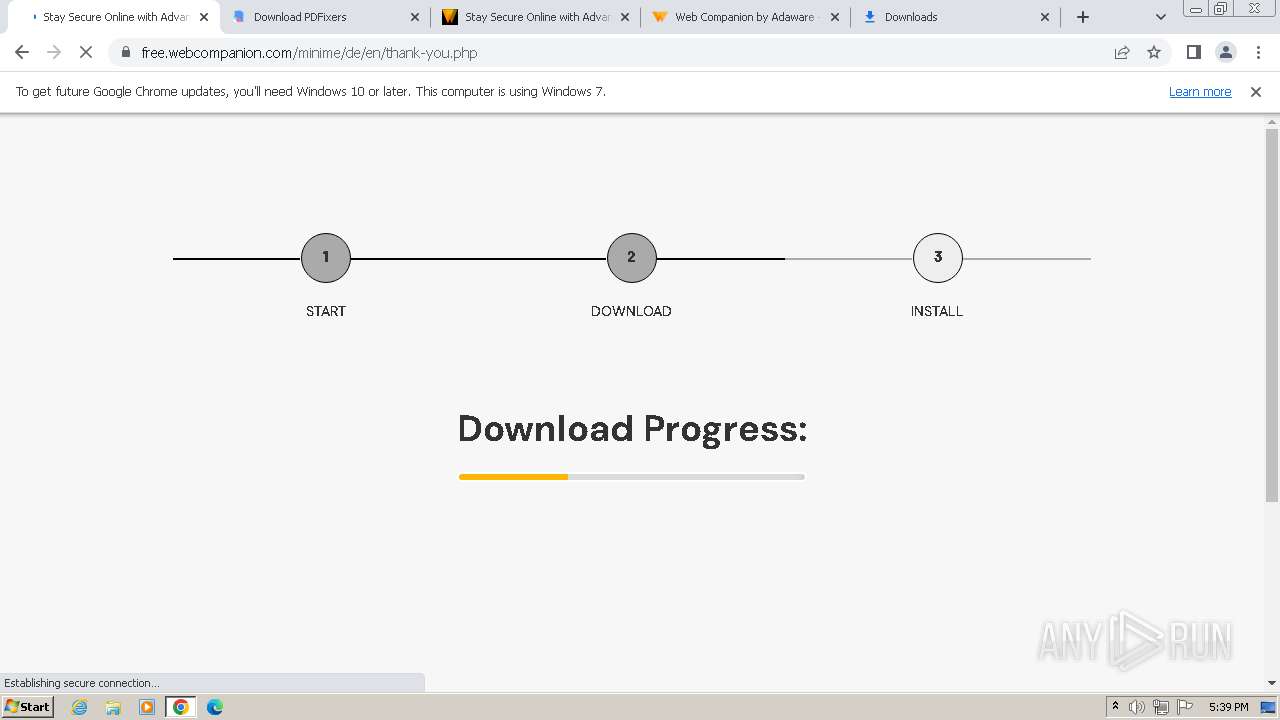Open the Chrome profile menu

click(x=1226, y=52)
